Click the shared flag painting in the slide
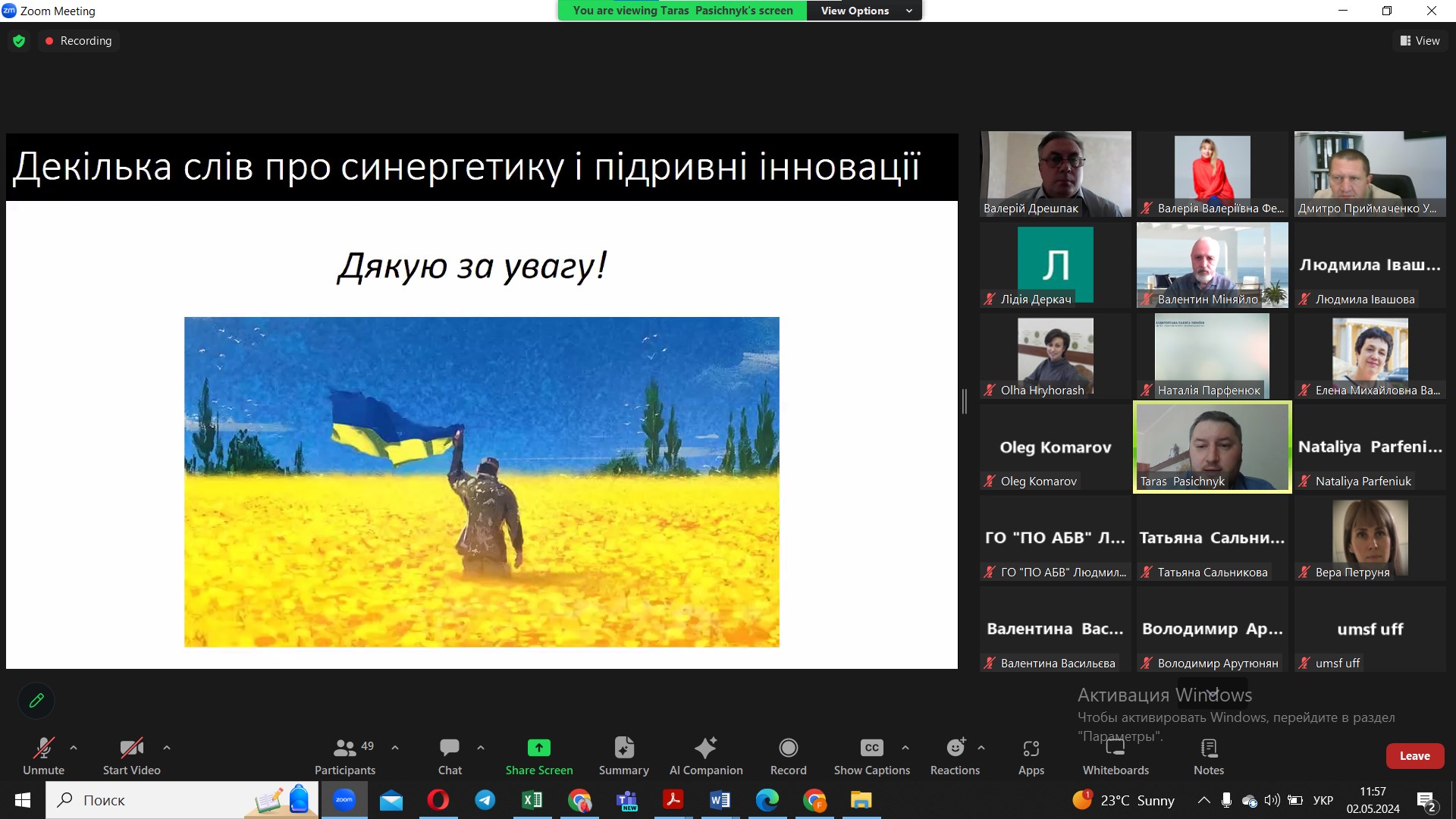 coord(482,482)
